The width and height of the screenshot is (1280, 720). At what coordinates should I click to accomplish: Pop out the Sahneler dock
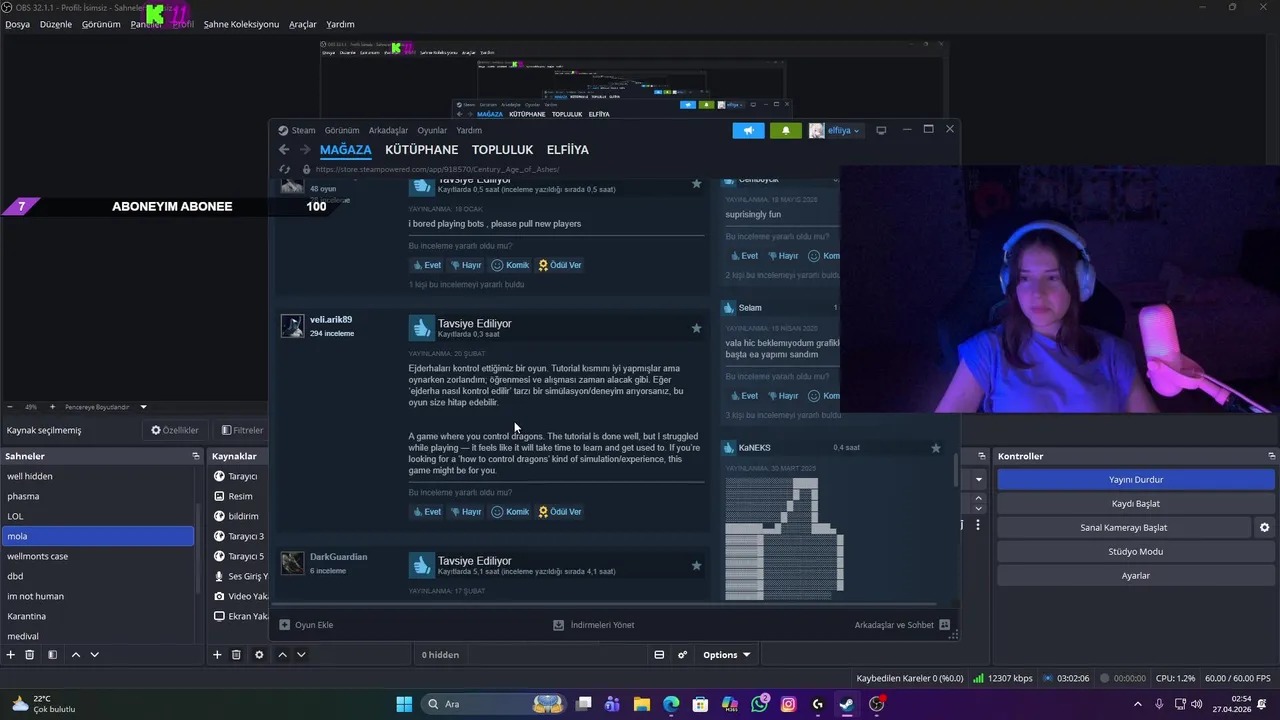[196, 456]
